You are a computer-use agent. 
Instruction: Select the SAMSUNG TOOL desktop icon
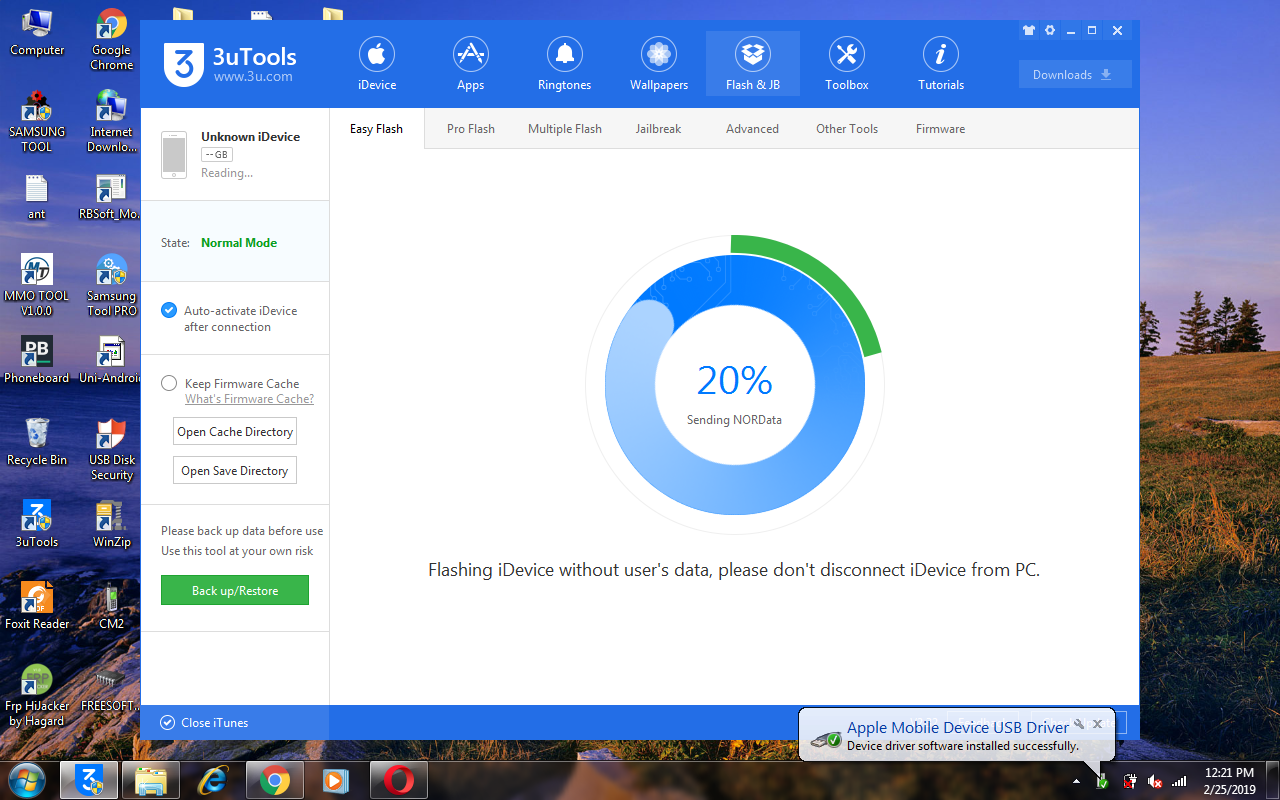(37, 121)
